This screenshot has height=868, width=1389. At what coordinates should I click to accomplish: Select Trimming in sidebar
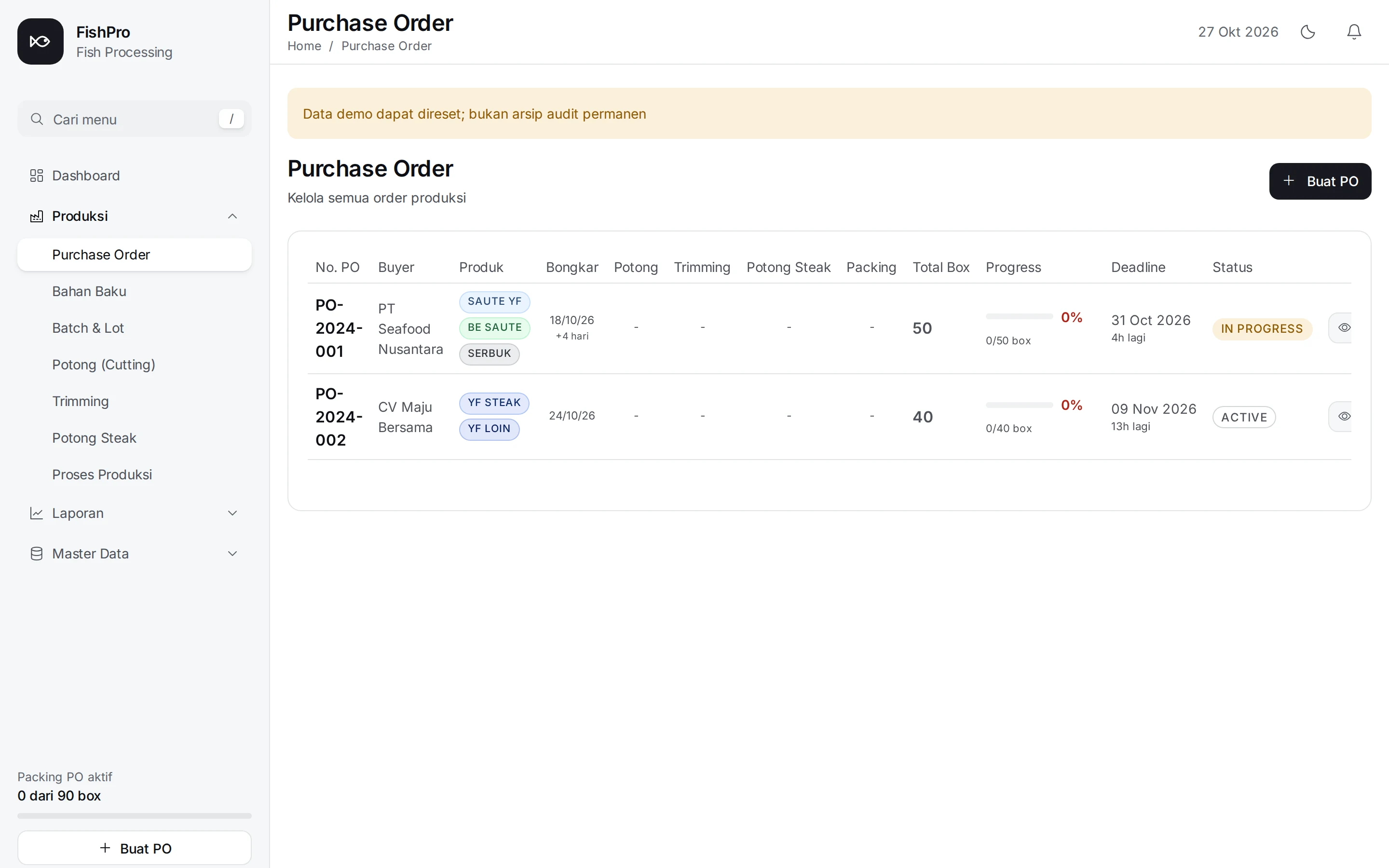134,401
